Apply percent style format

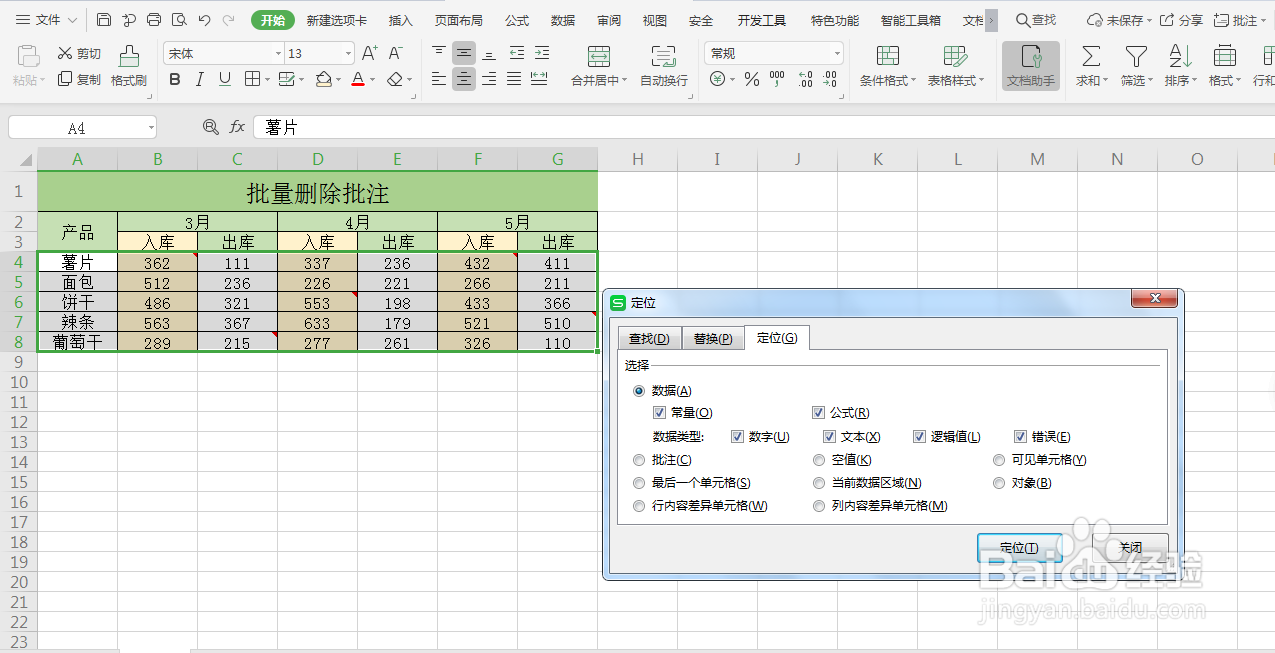(x=752, y=79)
